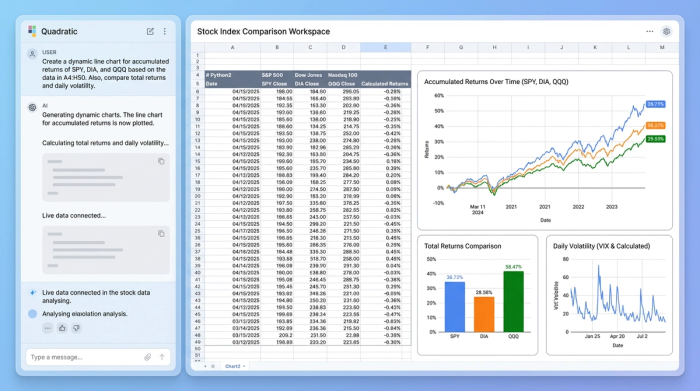Select column B header

tap(277, 47)
